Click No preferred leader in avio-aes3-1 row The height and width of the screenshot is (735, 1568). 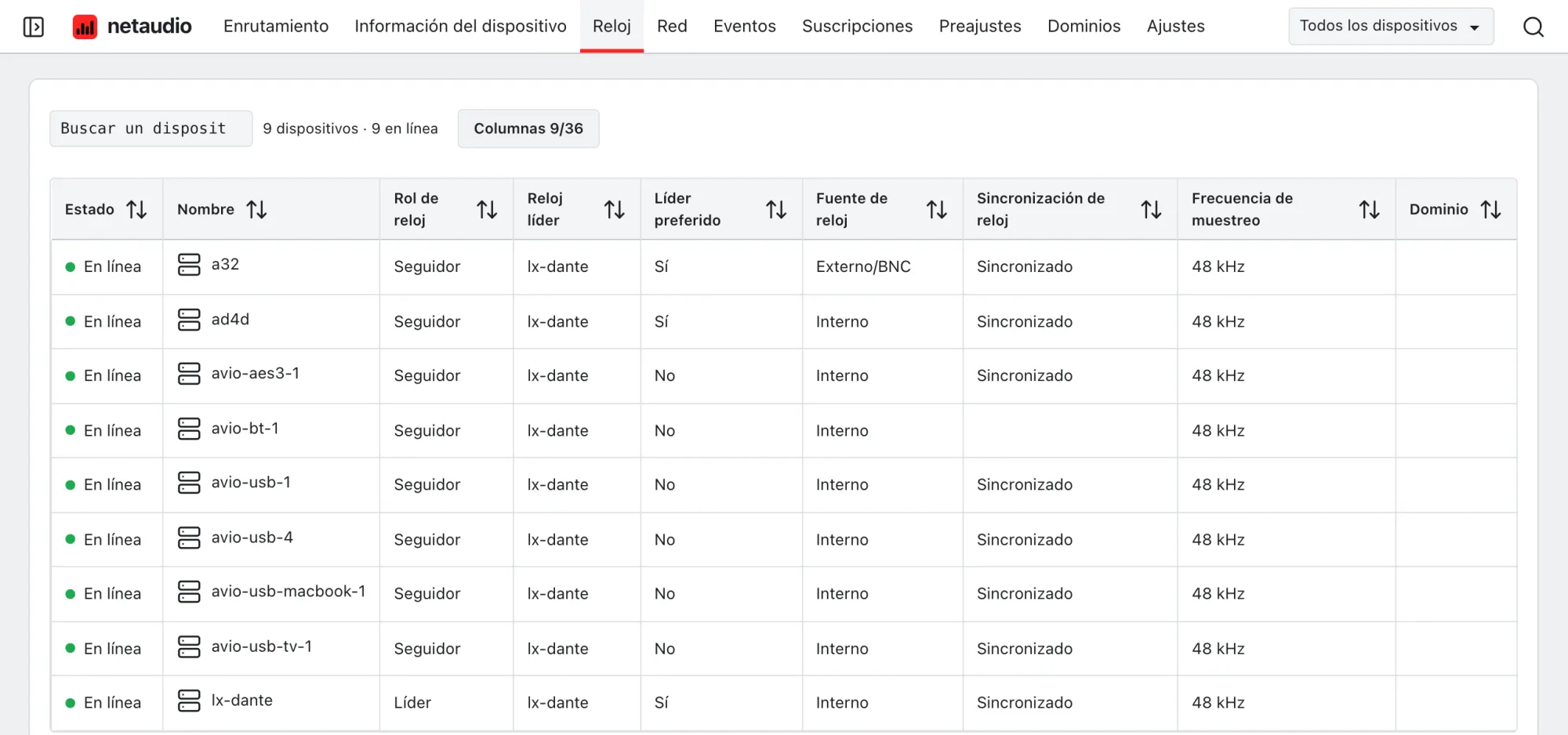pos(665,375)
